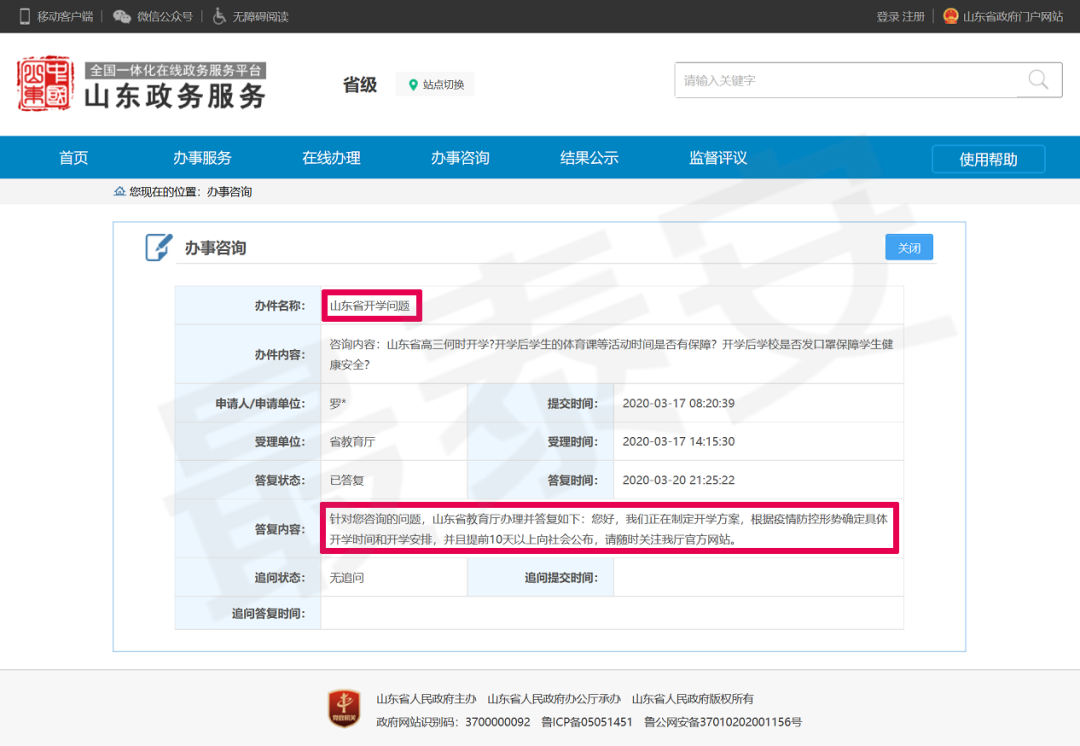This screenshot has width=1080, height=746.
Task: Open the 站点切换 site switcher
Action: pos(436,85)
